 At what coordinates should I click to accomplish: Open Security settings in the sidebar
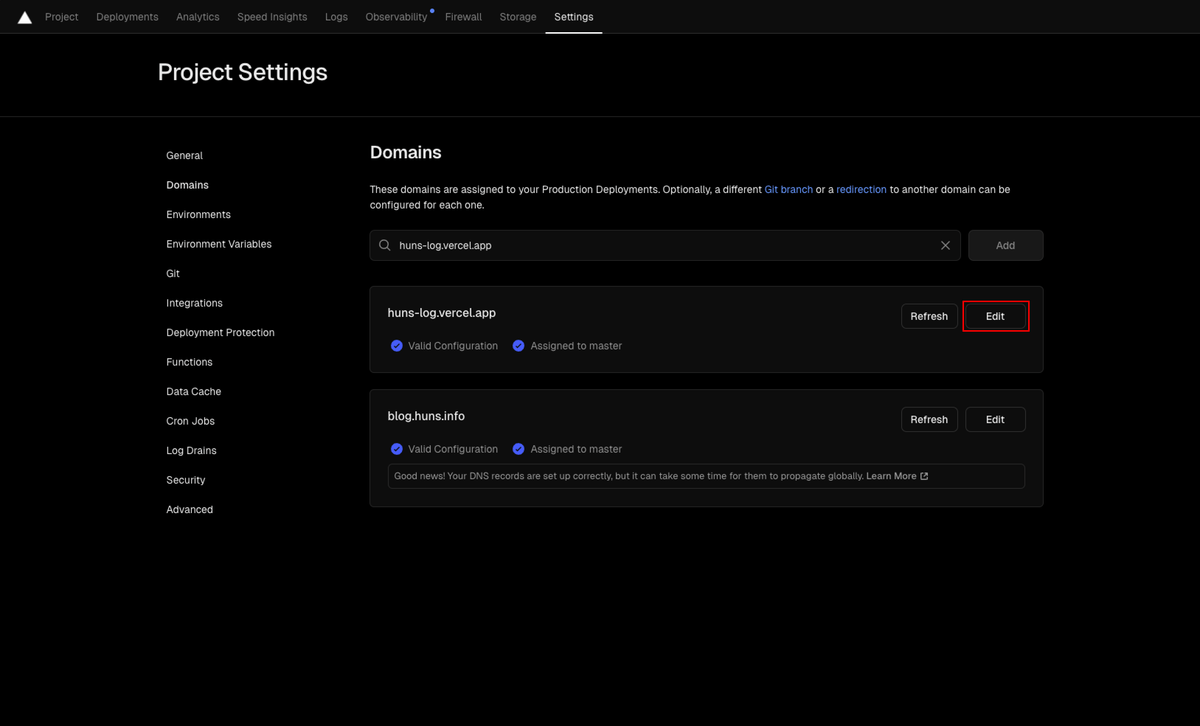coord(186,480)
